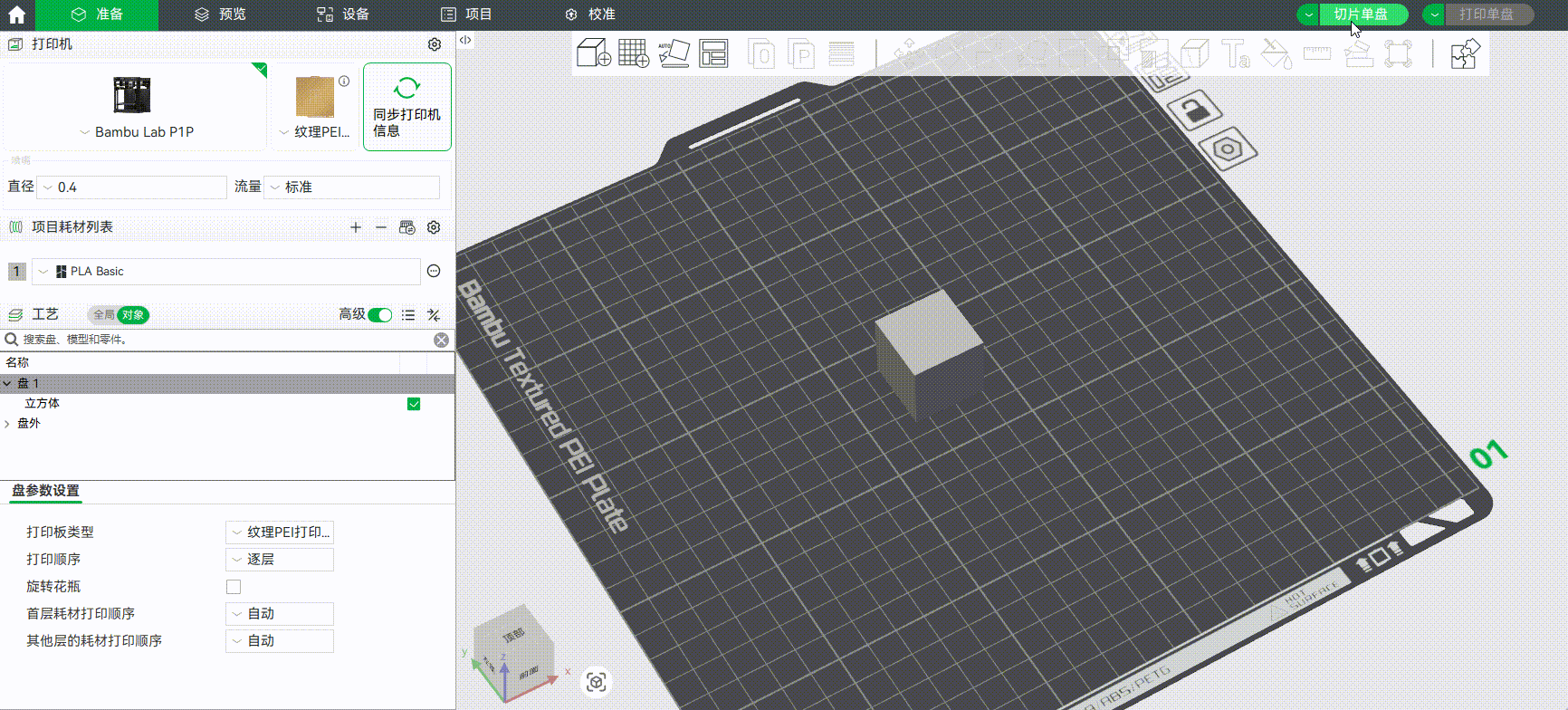Click the arrange all objects icon
Image resolution: width=1568 pixels, height=710 pixels.
(713, 53)
